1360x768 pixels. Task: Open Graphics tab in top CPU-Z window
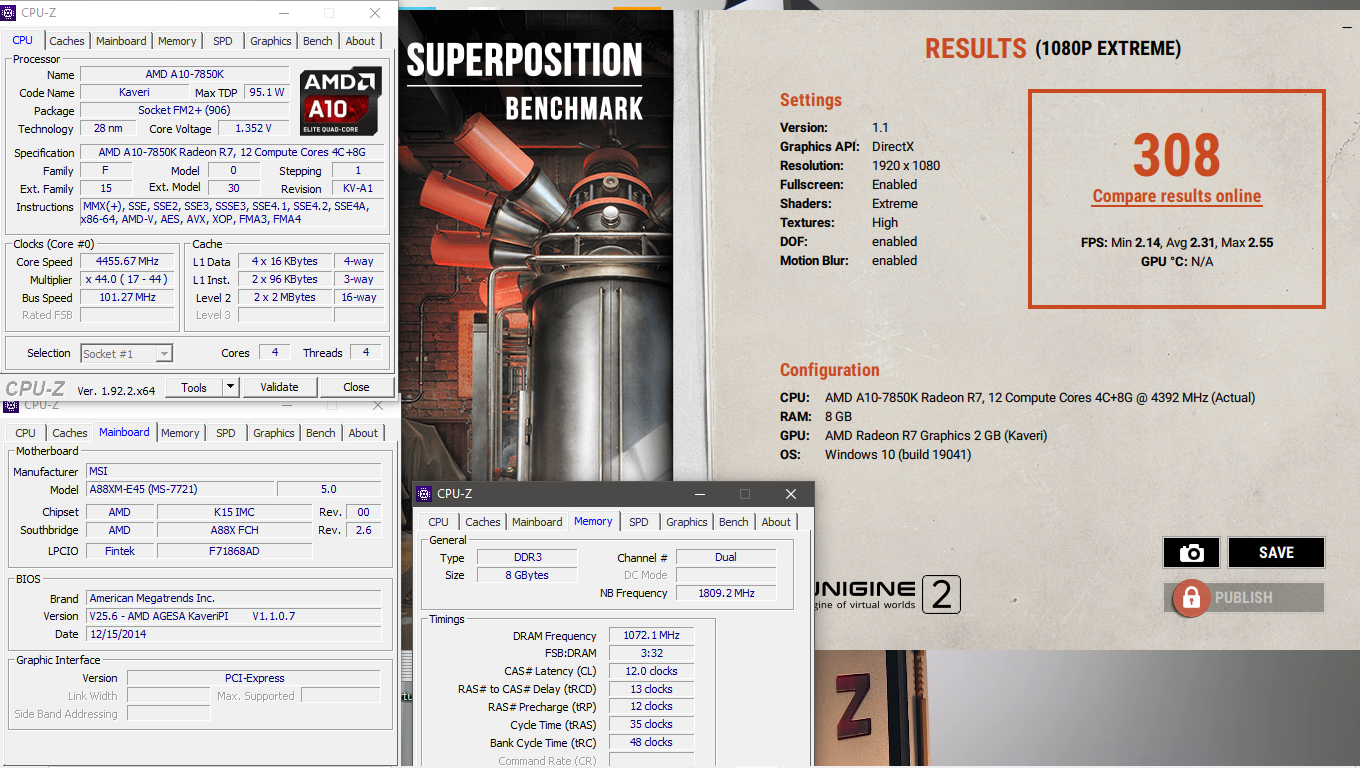pos(271,41)
